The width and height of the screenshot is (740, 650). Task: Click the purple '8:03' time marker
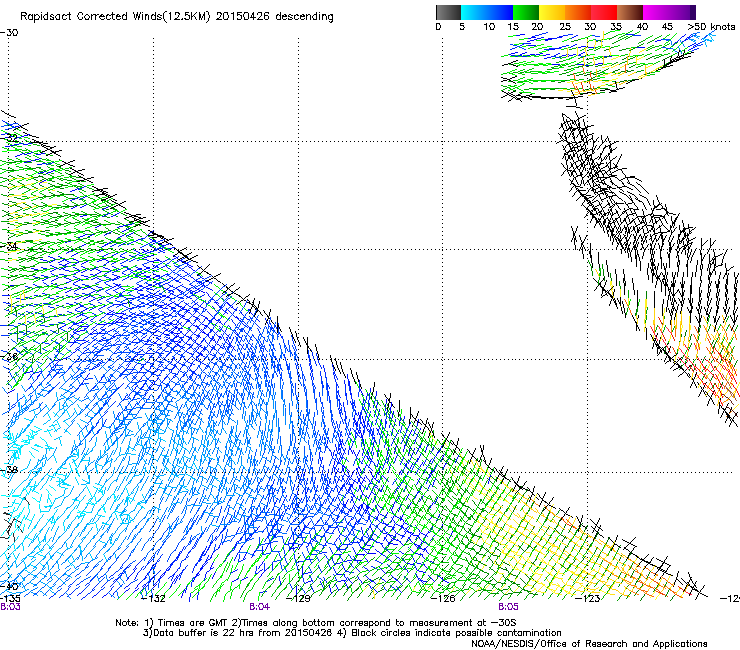click(10, 607)
